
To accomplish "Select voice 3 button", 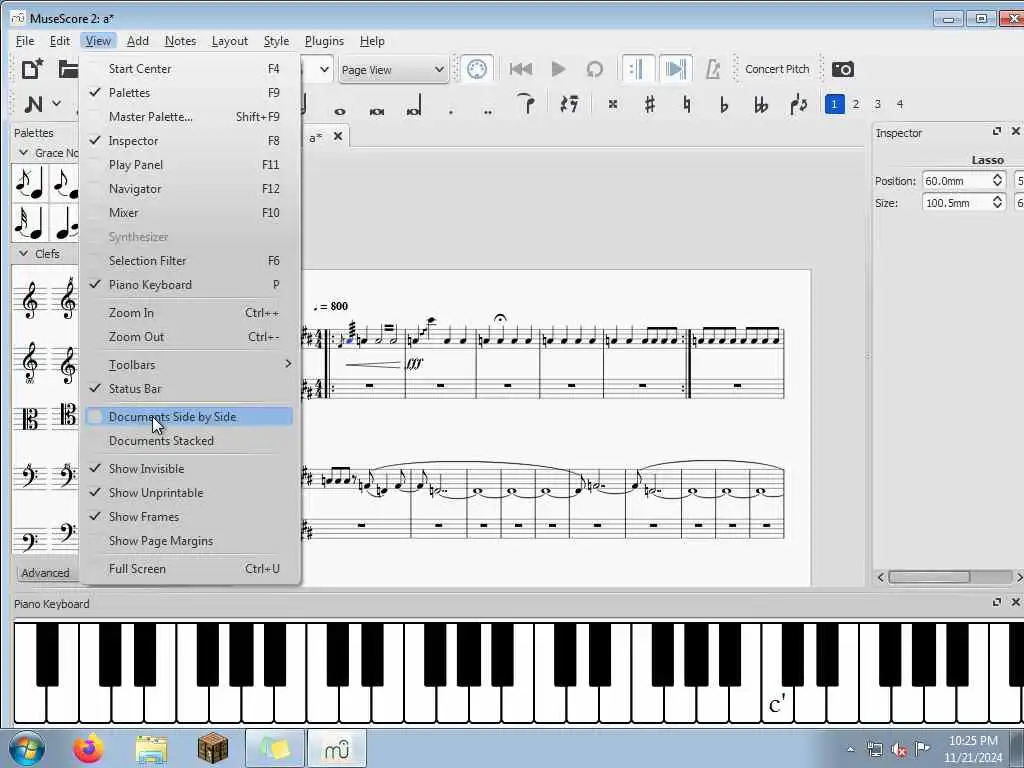I will click(877, 104).
